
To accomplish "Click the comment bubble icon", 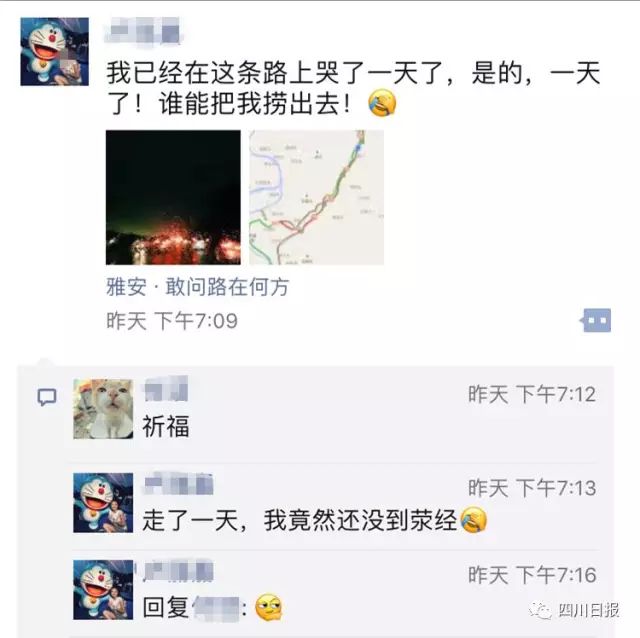I will [x=47, y=397].
